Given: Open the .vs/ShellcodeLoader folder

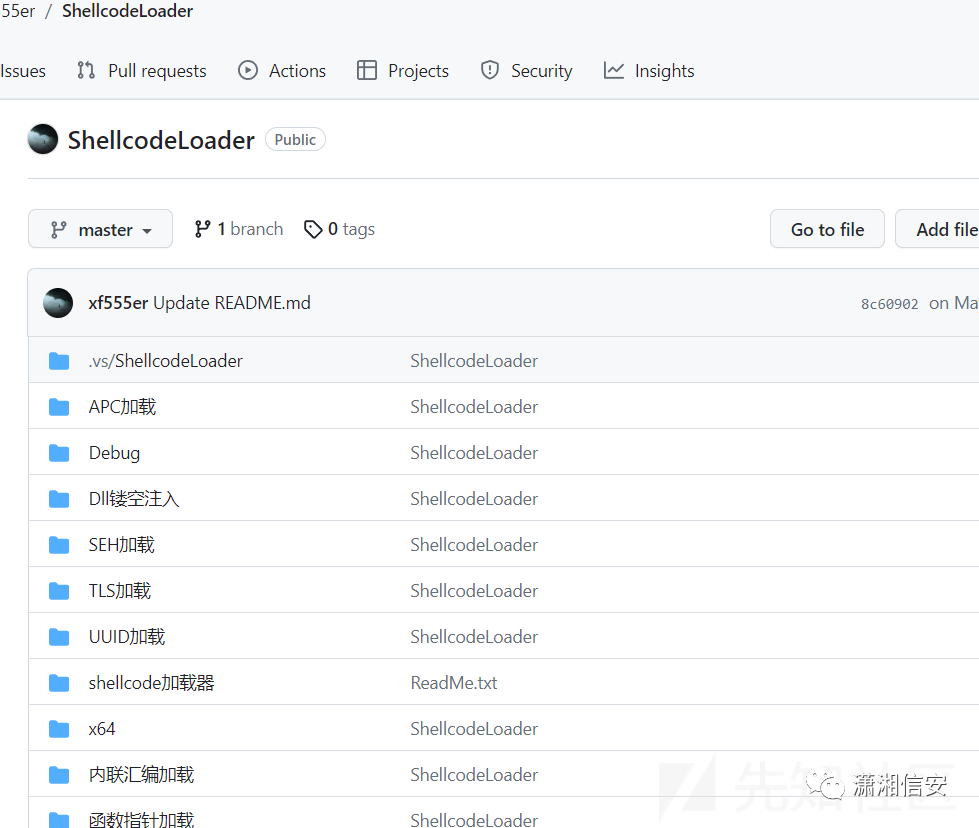Looking at the screenshot, I should [165, 361].
